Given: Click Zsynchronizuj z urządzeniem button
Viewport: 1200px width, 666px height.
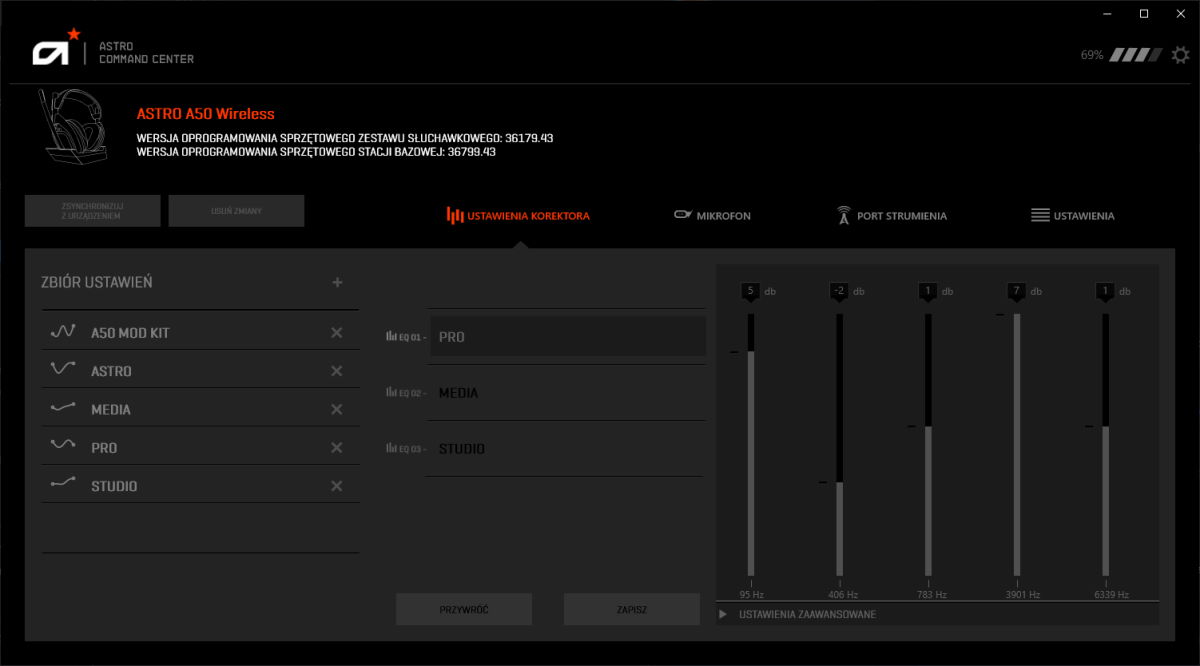Looking at the screenshot, I should coord(92,211).
